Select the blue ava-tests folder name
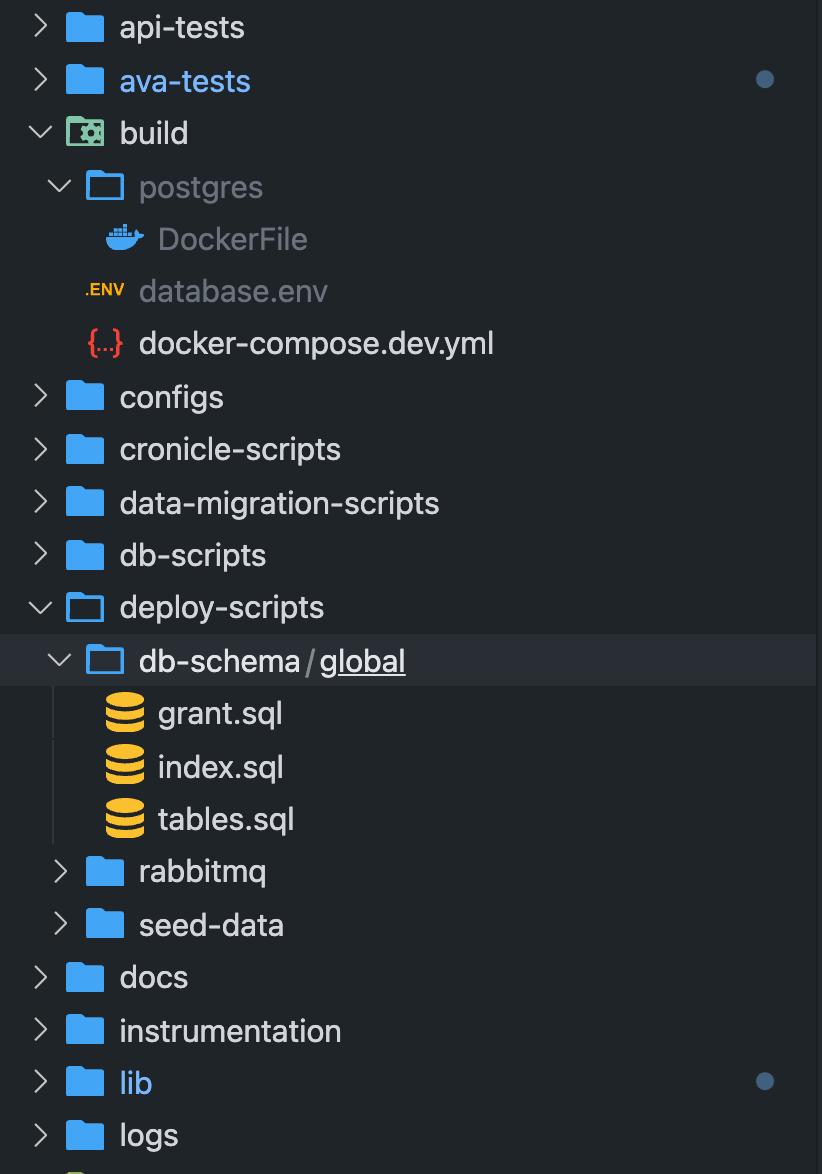Image resolution: width=822 pixels, height=1174 pixels. (x=184, y=80)
